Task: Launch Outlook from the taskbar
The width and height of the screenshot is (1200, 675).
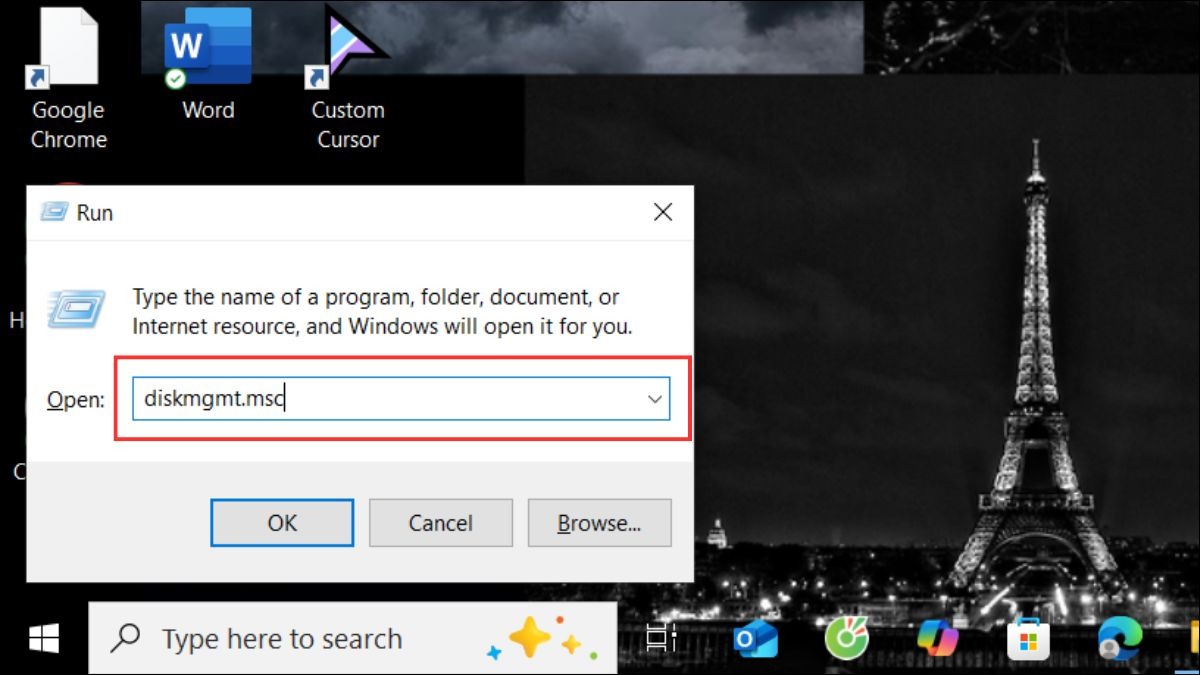Action: (755, 639)
